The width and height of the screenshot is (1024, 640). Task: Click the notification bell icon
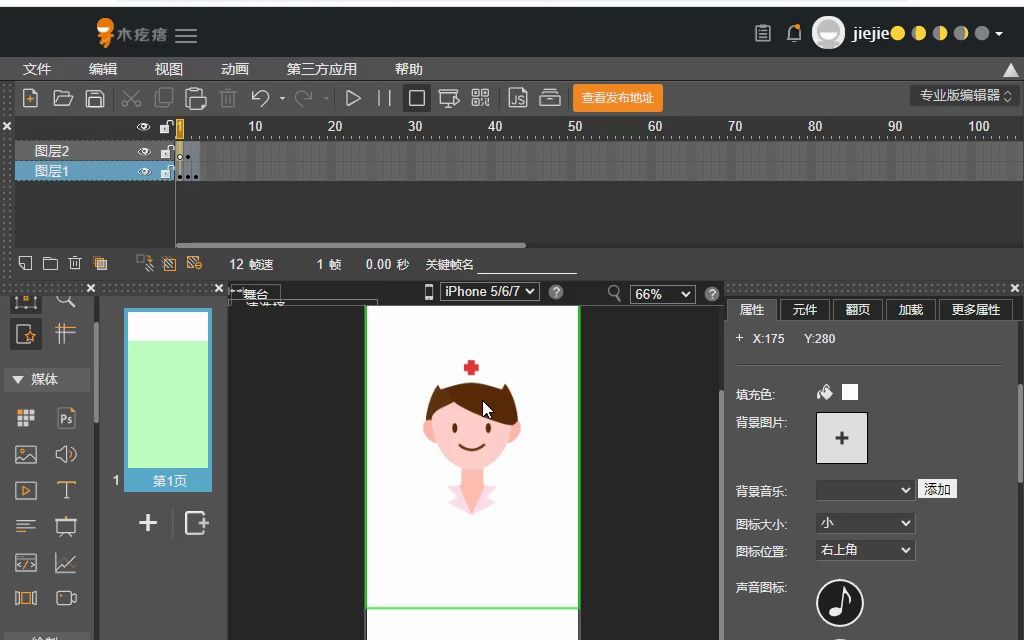point(793,33)
